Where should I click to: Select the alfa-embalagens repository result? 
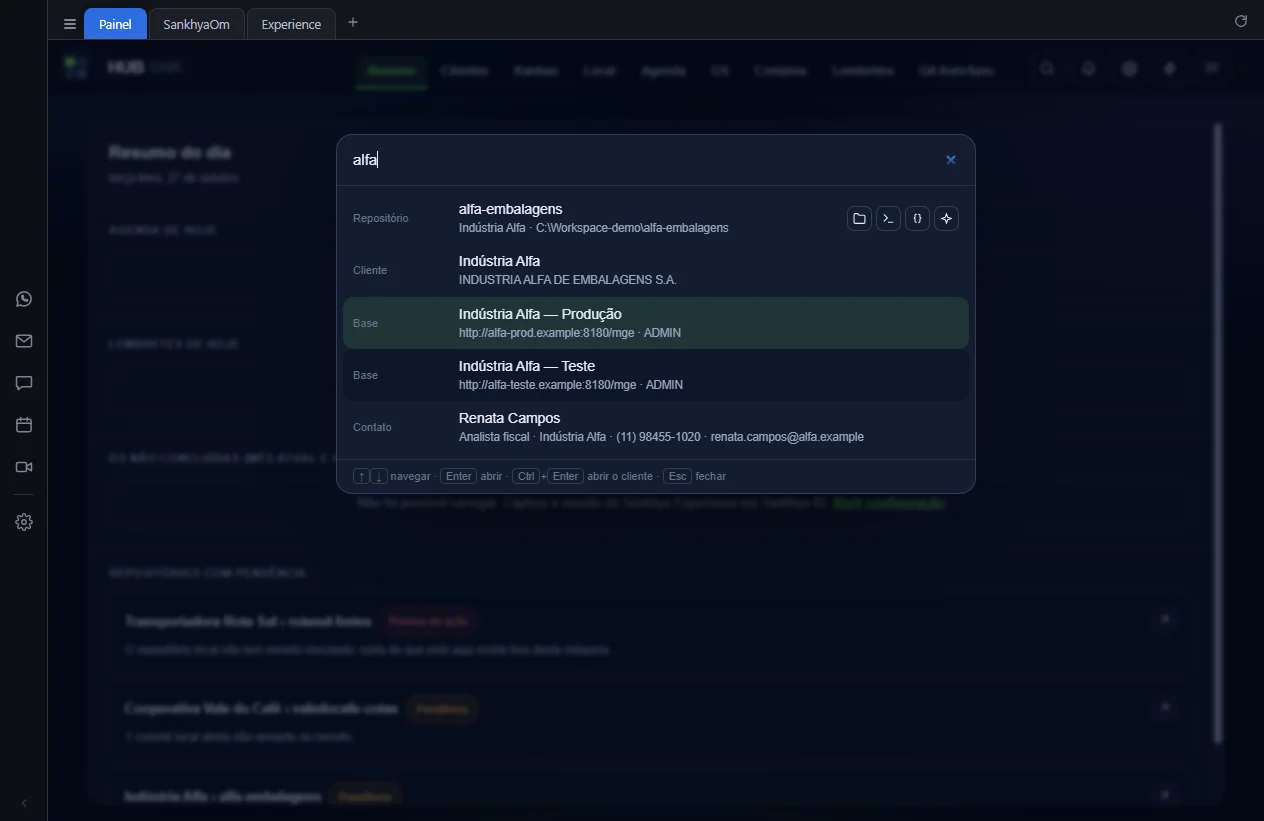656,218
